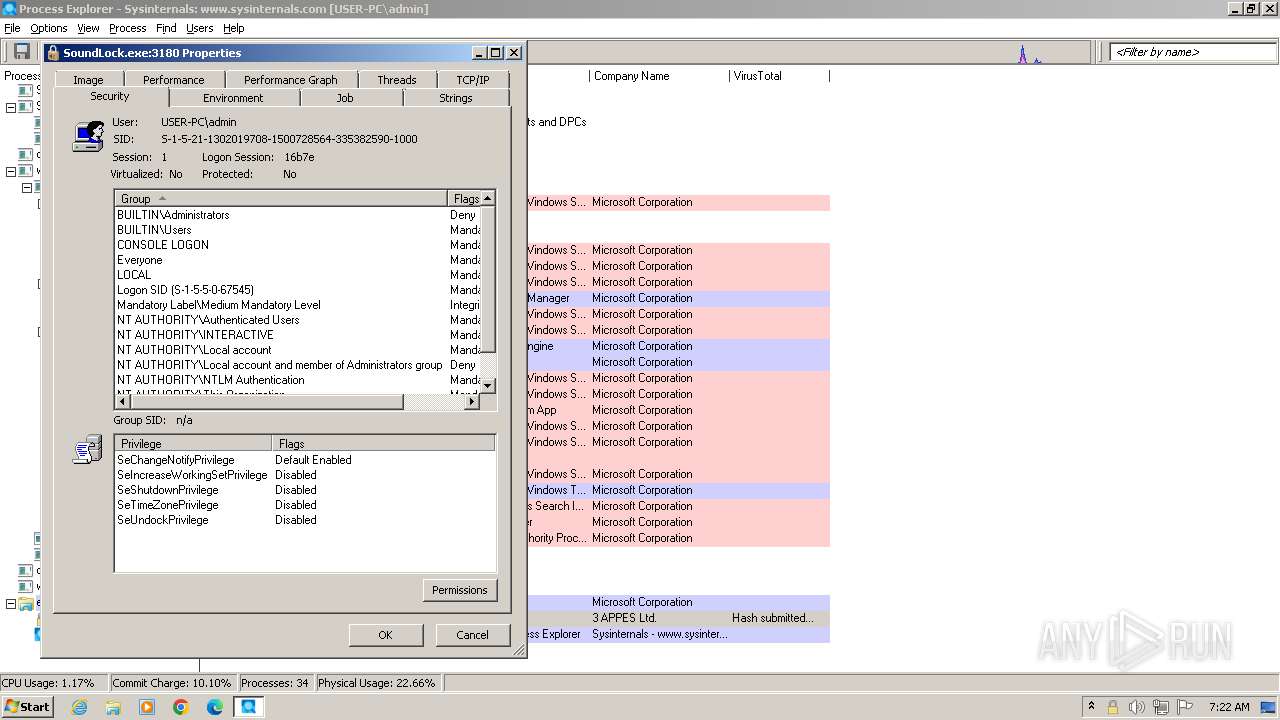Open the Process menu
1280x720 pixels.
[x=127, y=28]
